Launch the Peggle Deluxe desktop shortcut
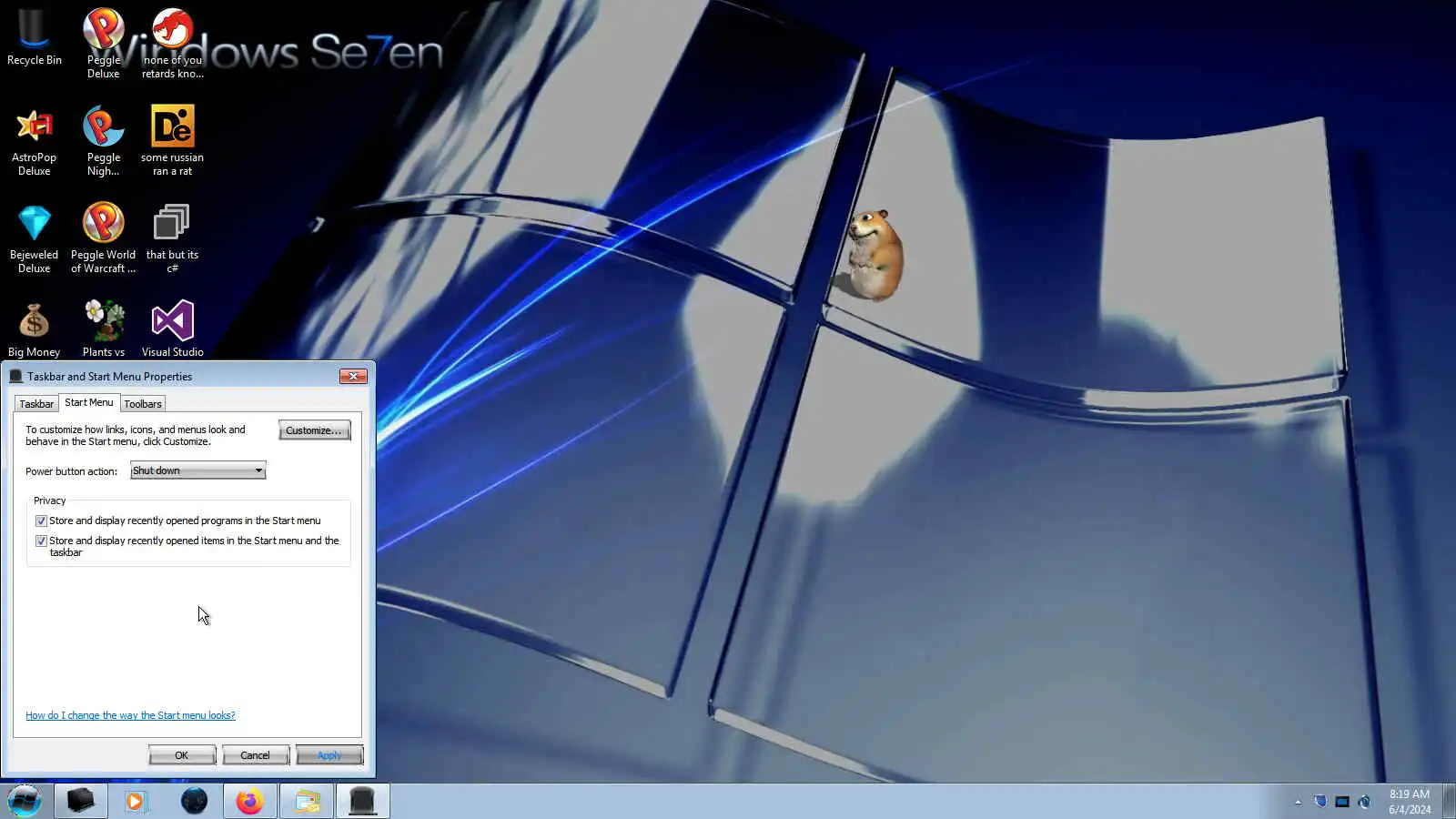1456x819 pixels. click(104, 42)
